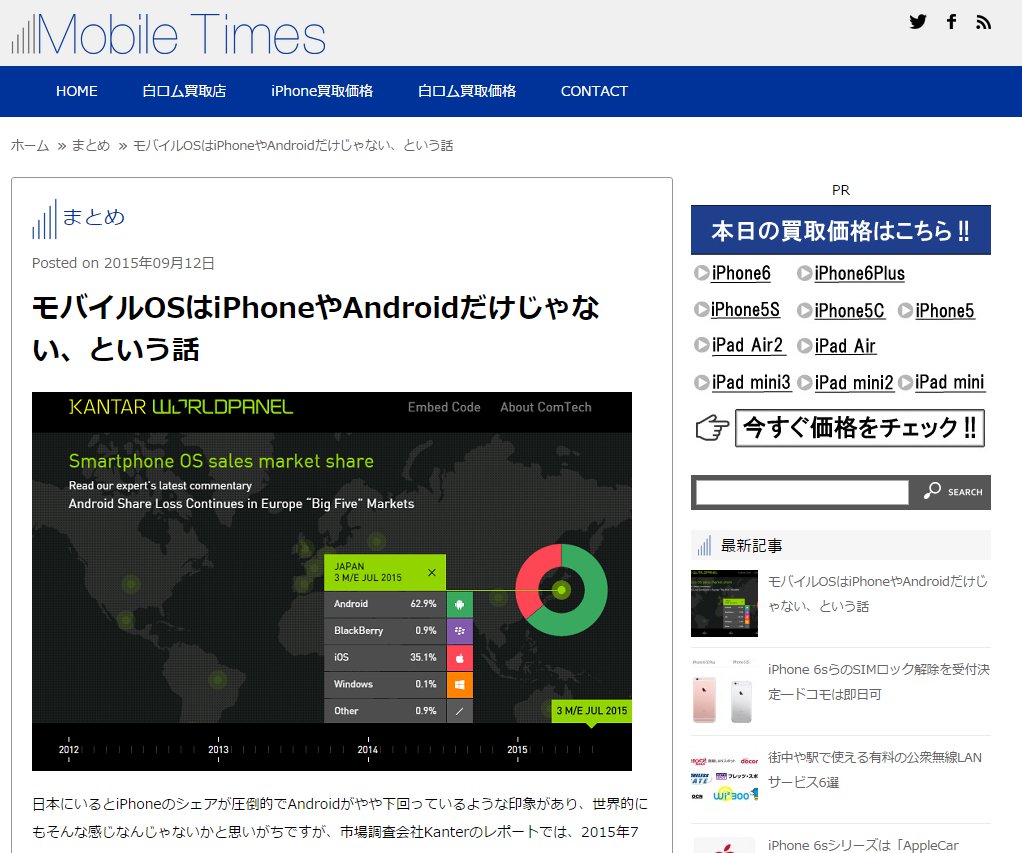1022x853 pixels.
Task: Open the iPhone 6s thumbnail for SIMロック解除
Action: pos(724,691)
